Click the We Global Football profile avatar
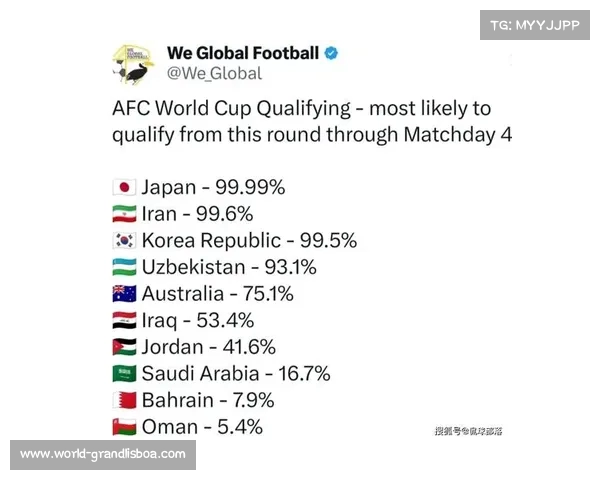This screenshot has width=600, height=480. (134, 64)
